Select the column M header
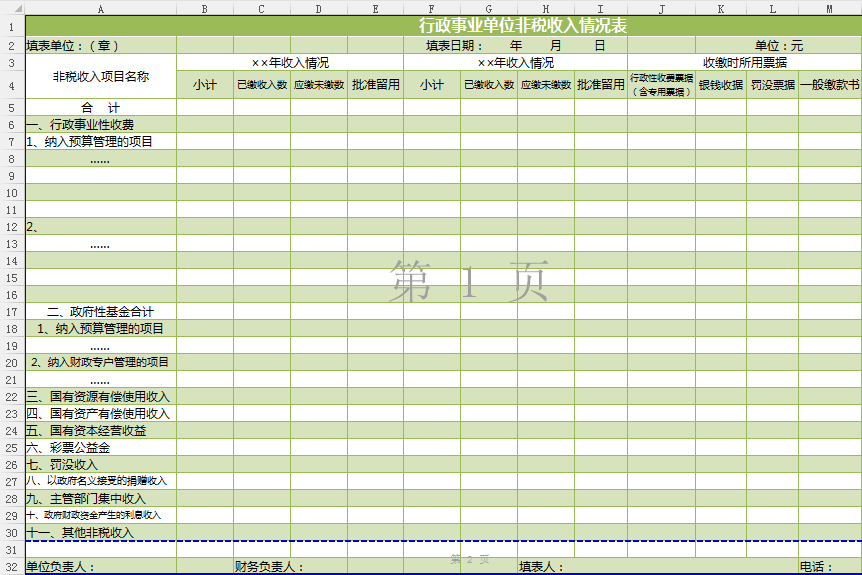 (829, 9)
